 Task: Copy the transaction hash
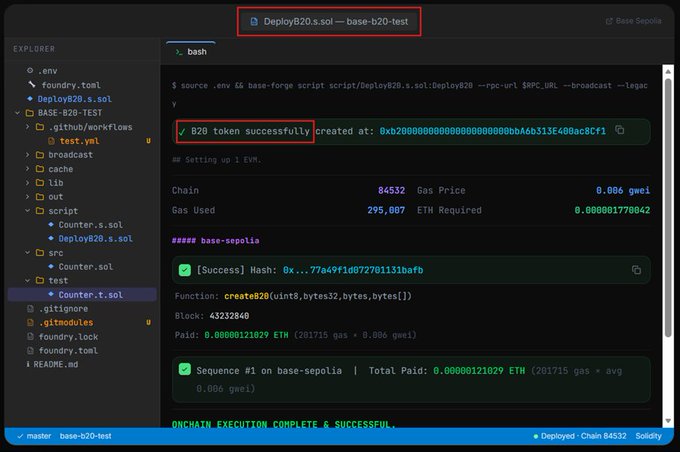(x=636, y=270)
